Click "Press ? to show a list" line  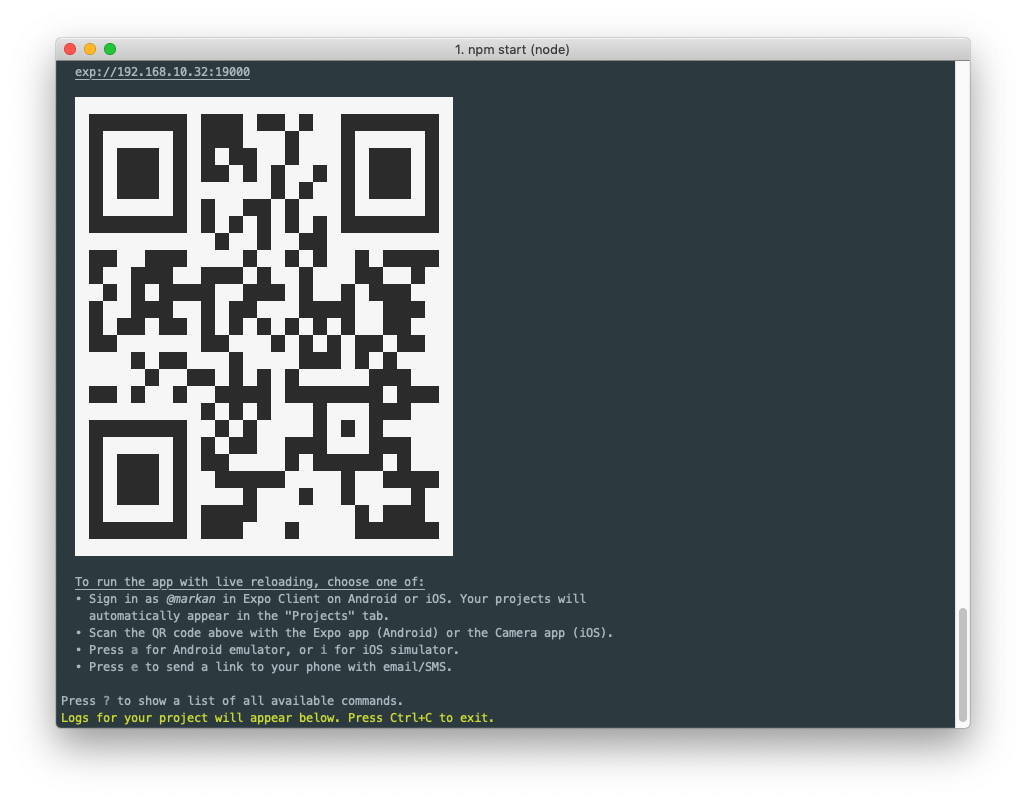click(232, 701)
